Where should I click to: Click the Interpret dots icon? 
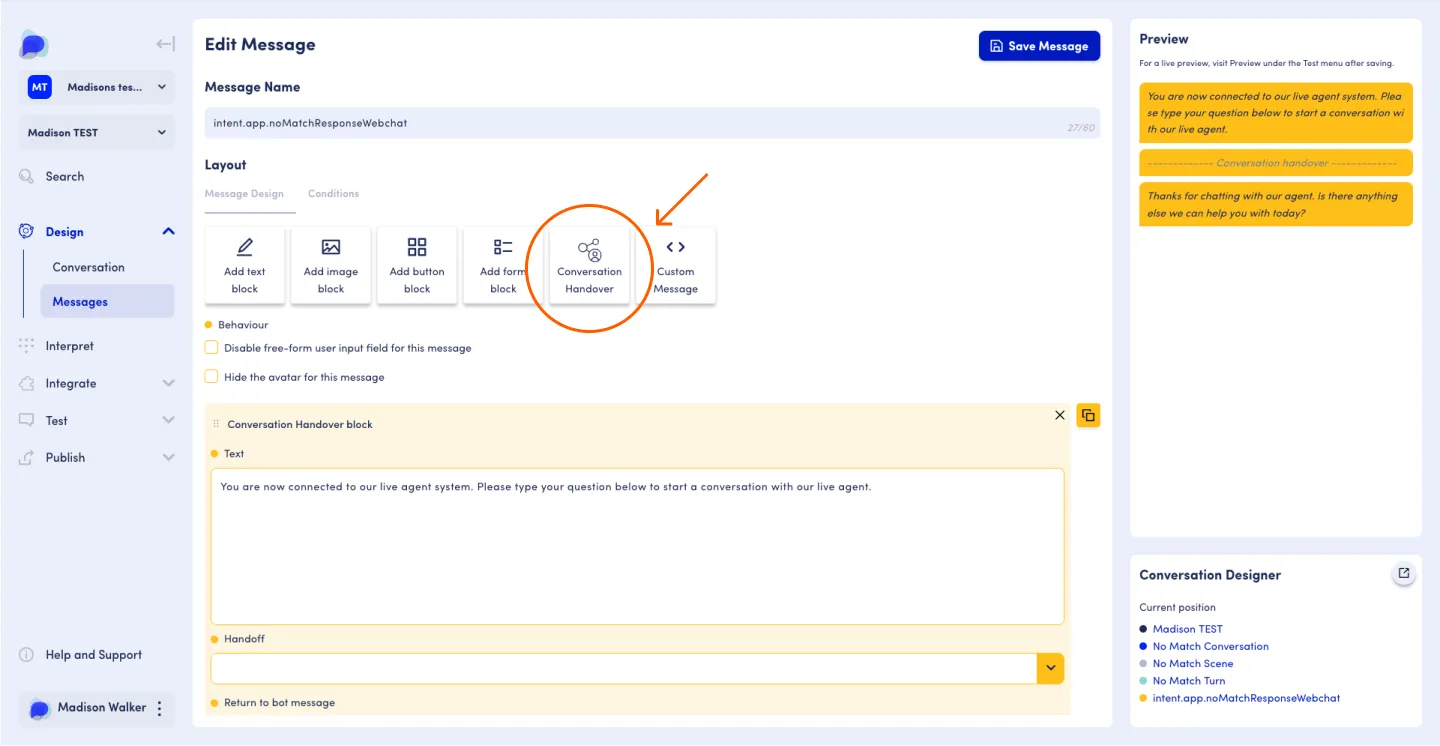(x=27, y=346)
